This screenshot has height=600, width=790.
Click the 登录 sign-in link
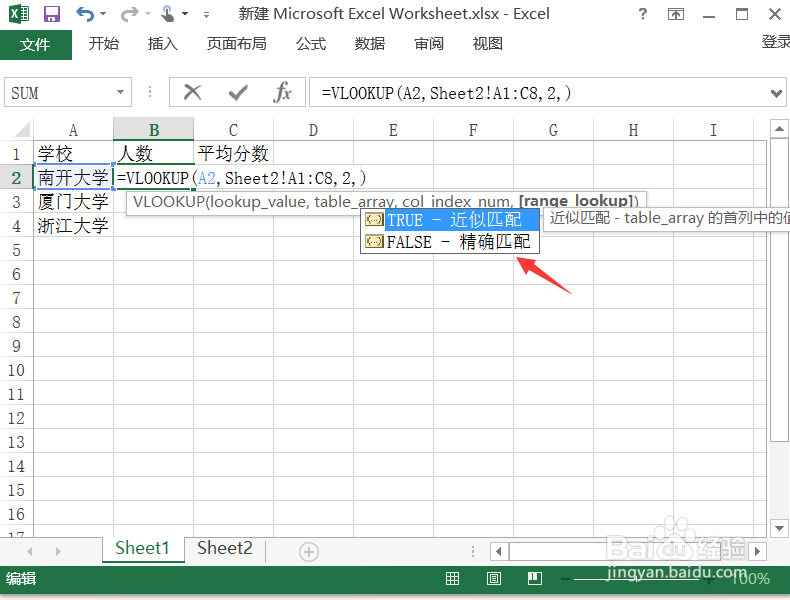[x=776, y=42]
